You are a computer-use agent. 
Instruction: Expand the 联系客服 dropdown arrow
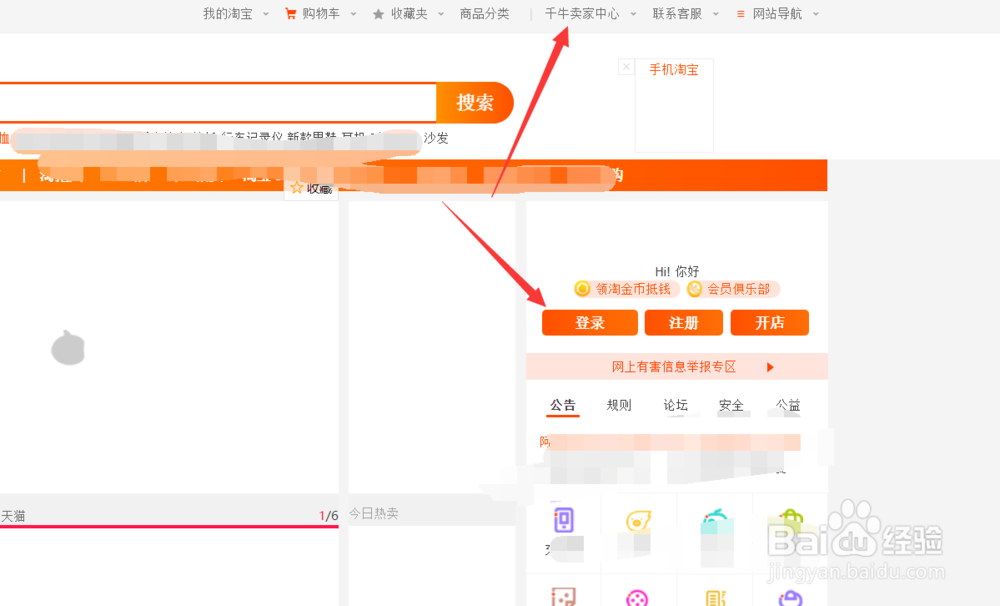pyautogui.click(x=716, y=14)
